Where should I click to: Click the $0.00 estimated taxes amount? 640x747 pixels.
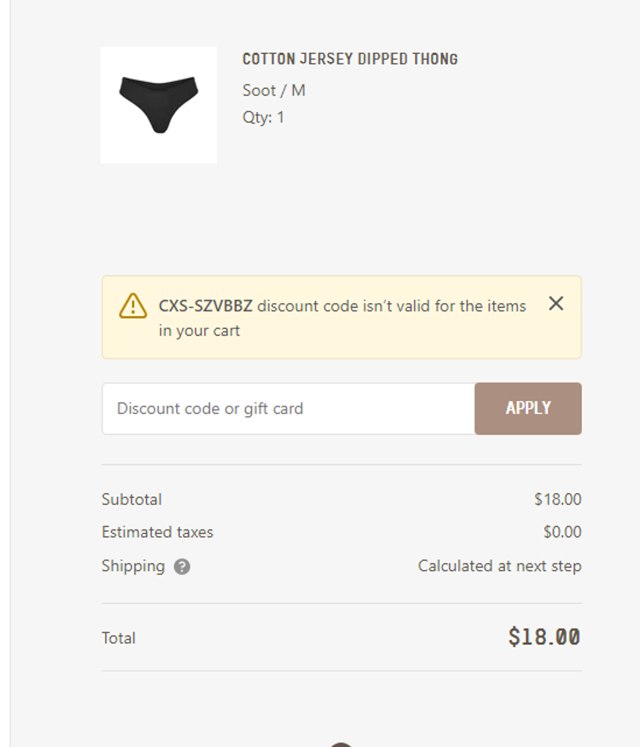pos(562,532)
